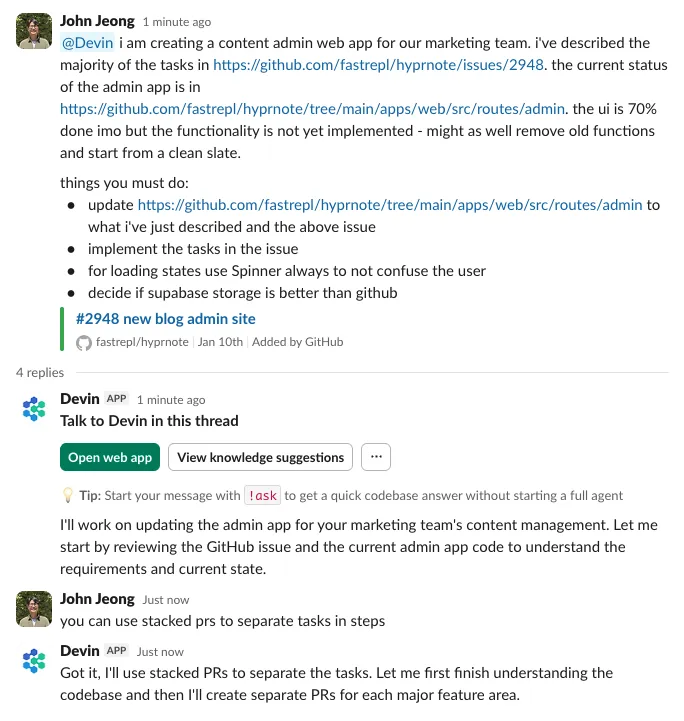Image resolution: width=684 pixels, height=721 pixels.
Task: Click the '4 replies' thread count
Action: (40, 372)
